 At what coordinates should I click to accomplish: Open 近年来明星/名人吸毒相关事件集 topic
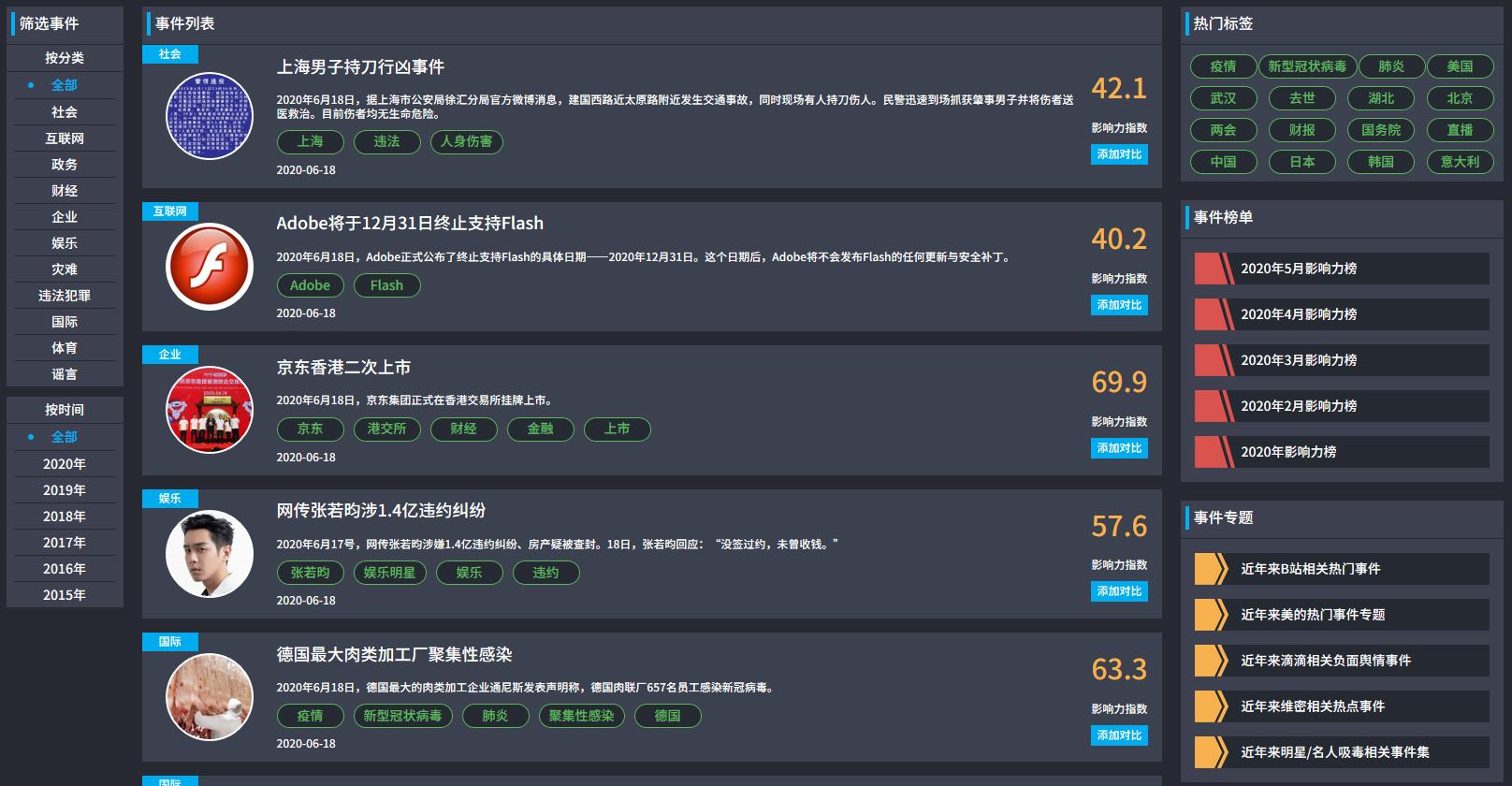tap(1342, 752)
